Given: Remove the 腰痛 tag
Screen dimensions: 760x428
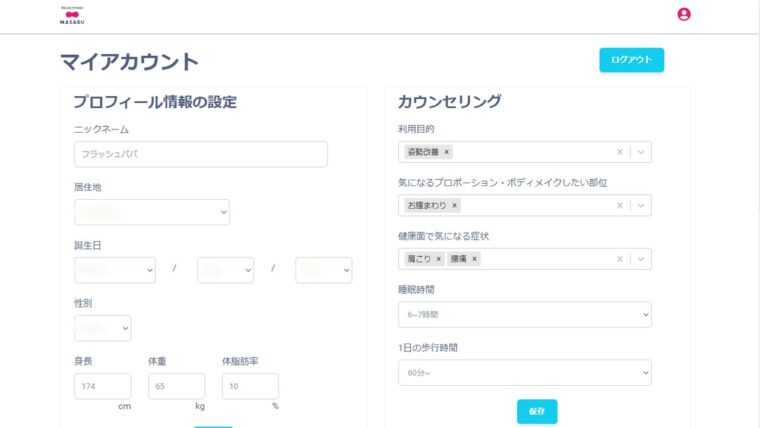Looking at the screenshot, I should pyautogui.click(x=475, y=259).
